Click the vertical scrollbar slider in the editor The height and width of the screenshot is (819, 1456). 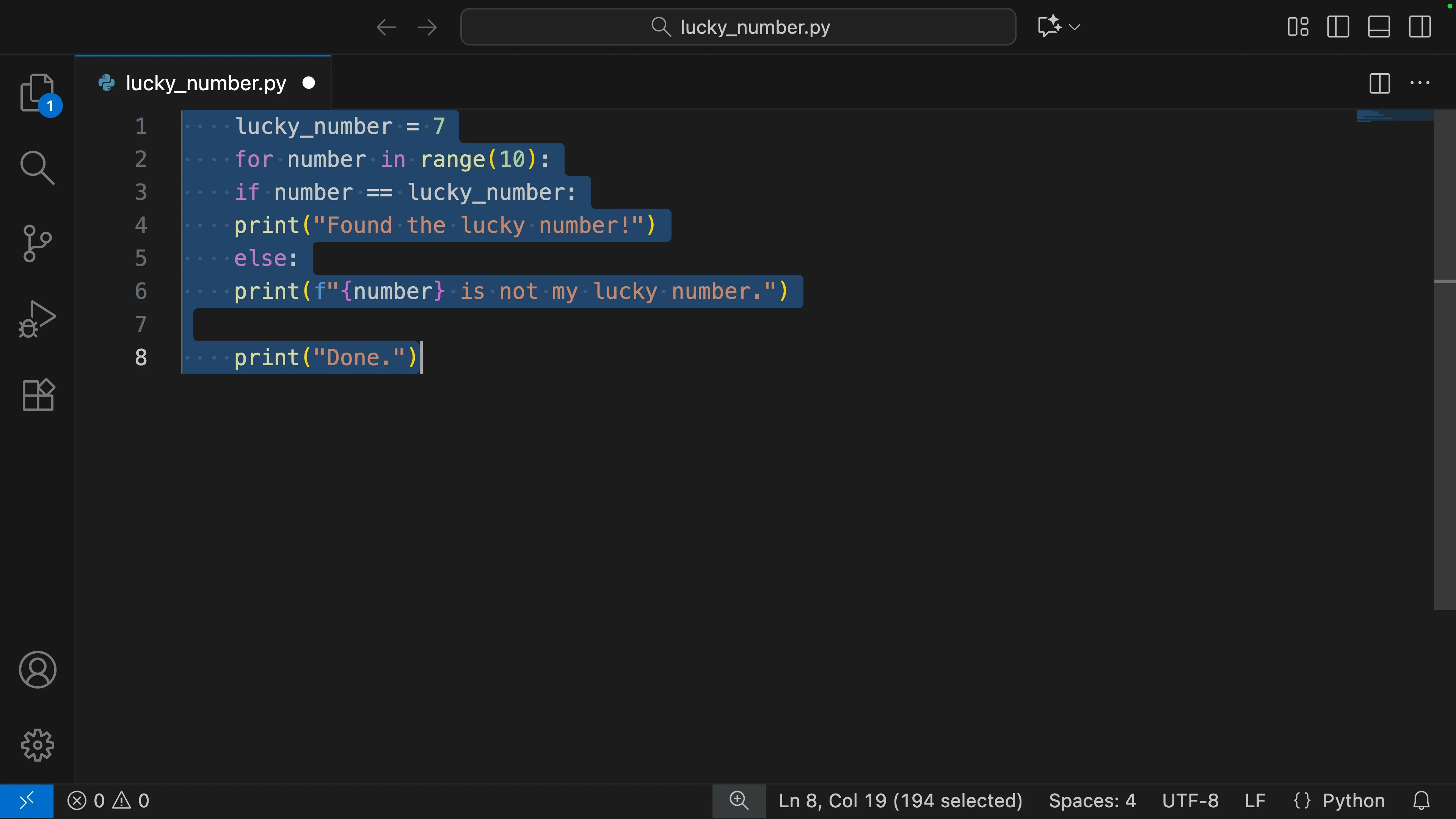pyautogui.click(x=1444, y=362)
